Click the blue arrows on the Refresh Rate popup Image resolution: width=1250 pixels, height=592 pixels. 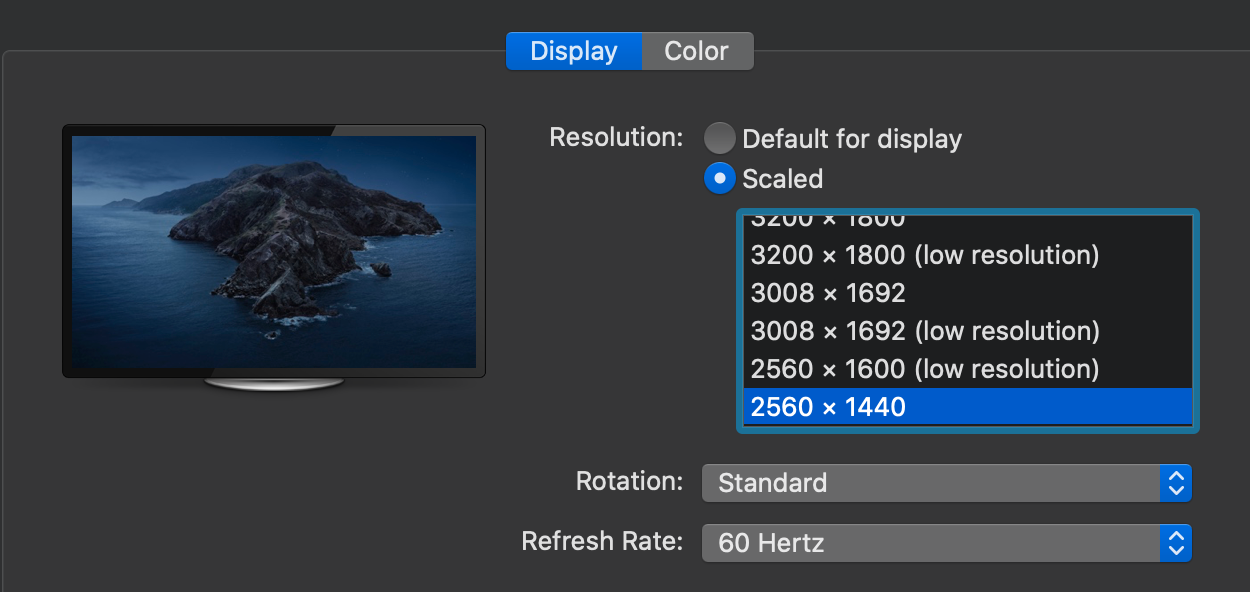(x=1176, y=543)
